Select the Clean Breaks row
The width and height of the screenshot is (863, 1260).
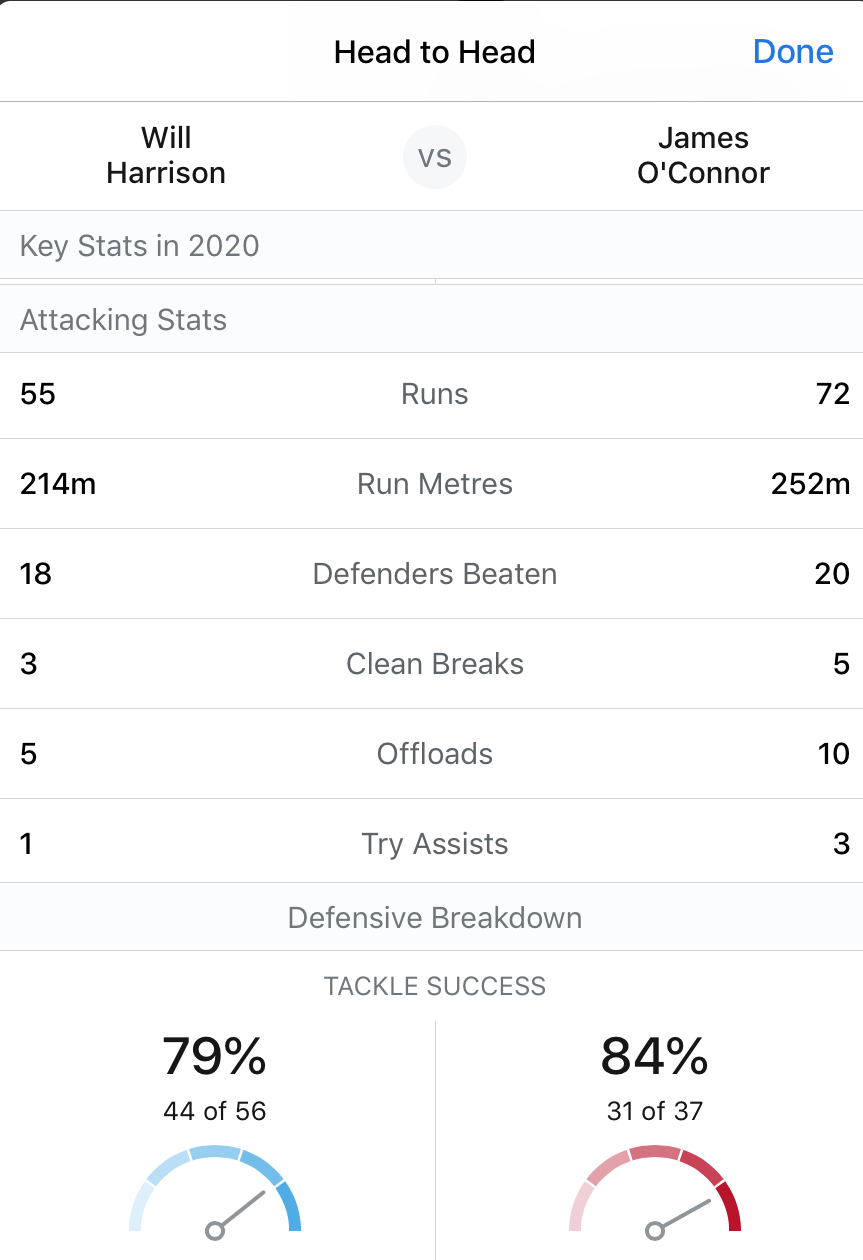pos(431,664)
